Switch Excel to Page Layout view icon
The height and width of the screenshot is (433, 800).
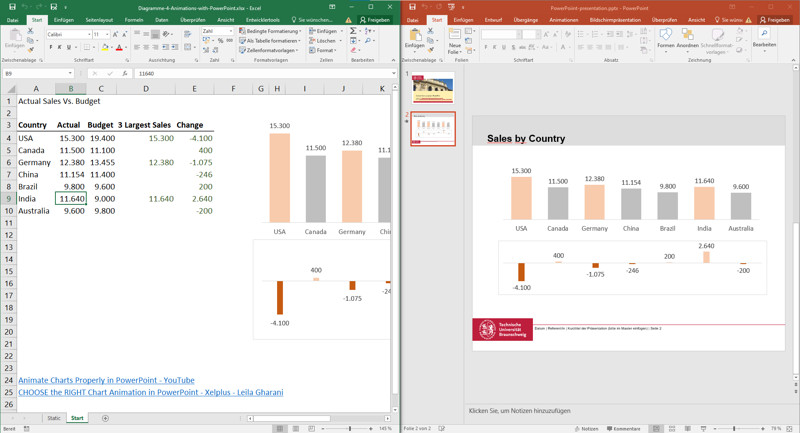295,429
